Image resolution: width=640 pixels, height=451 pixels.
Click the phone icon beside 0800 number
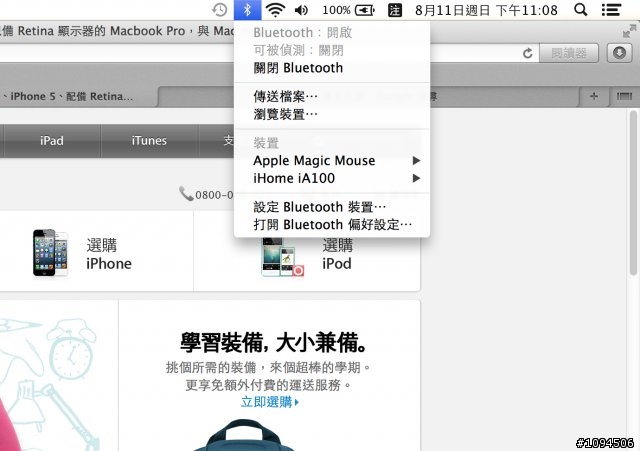point(186,194)
